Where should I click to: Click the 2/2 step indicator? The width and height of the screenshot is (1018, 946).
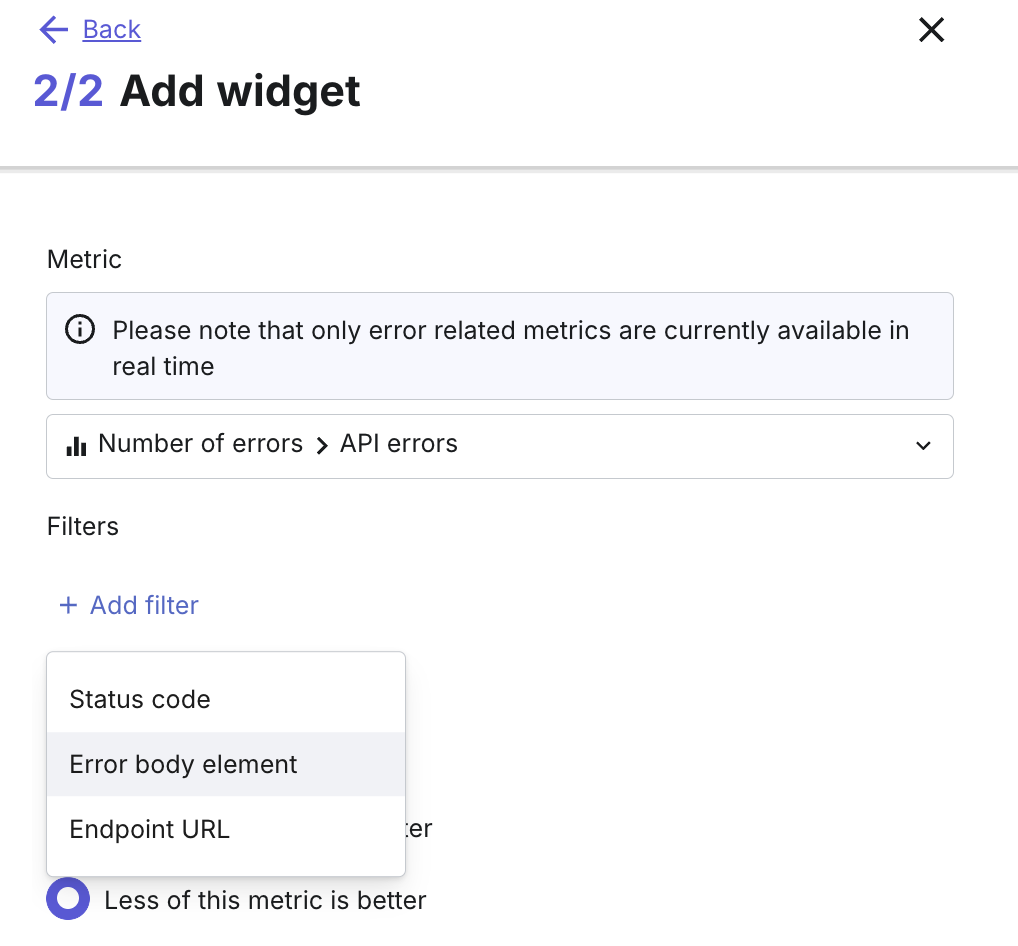(x=68, y=92)
